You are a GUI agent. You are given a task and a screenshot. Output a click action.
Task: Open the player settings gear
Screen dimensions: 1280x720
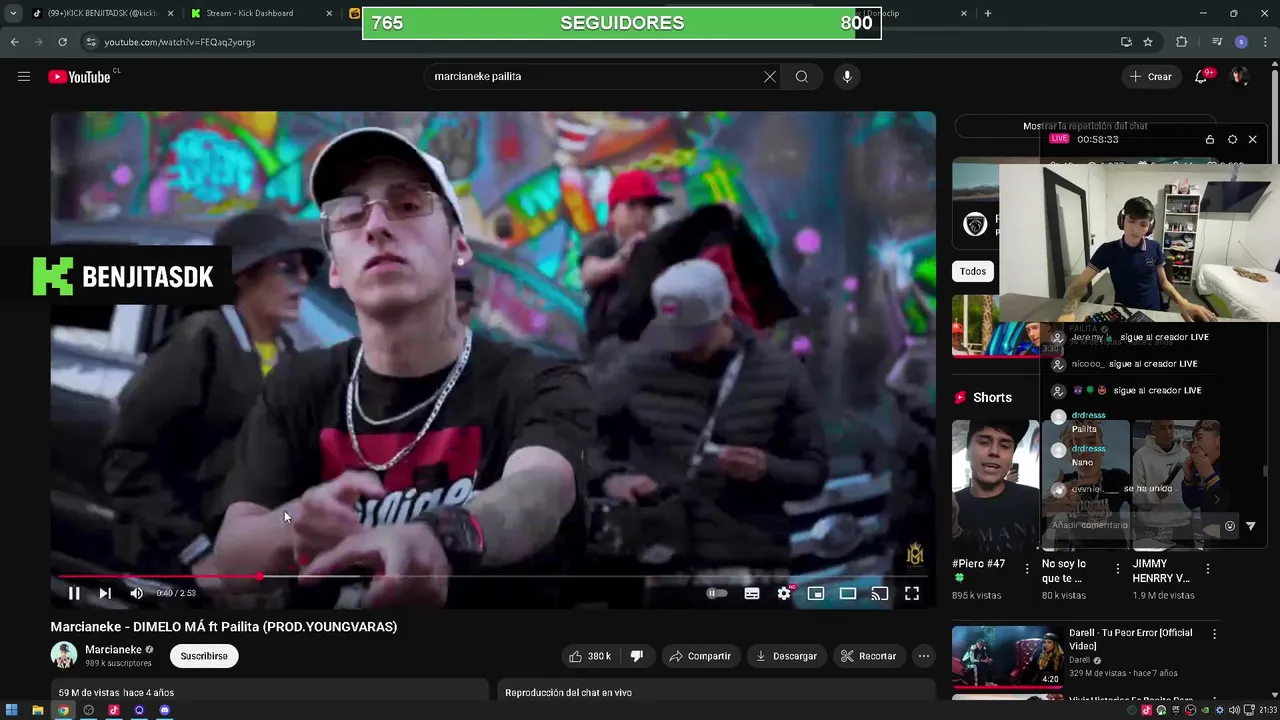[x=784, y=593]
